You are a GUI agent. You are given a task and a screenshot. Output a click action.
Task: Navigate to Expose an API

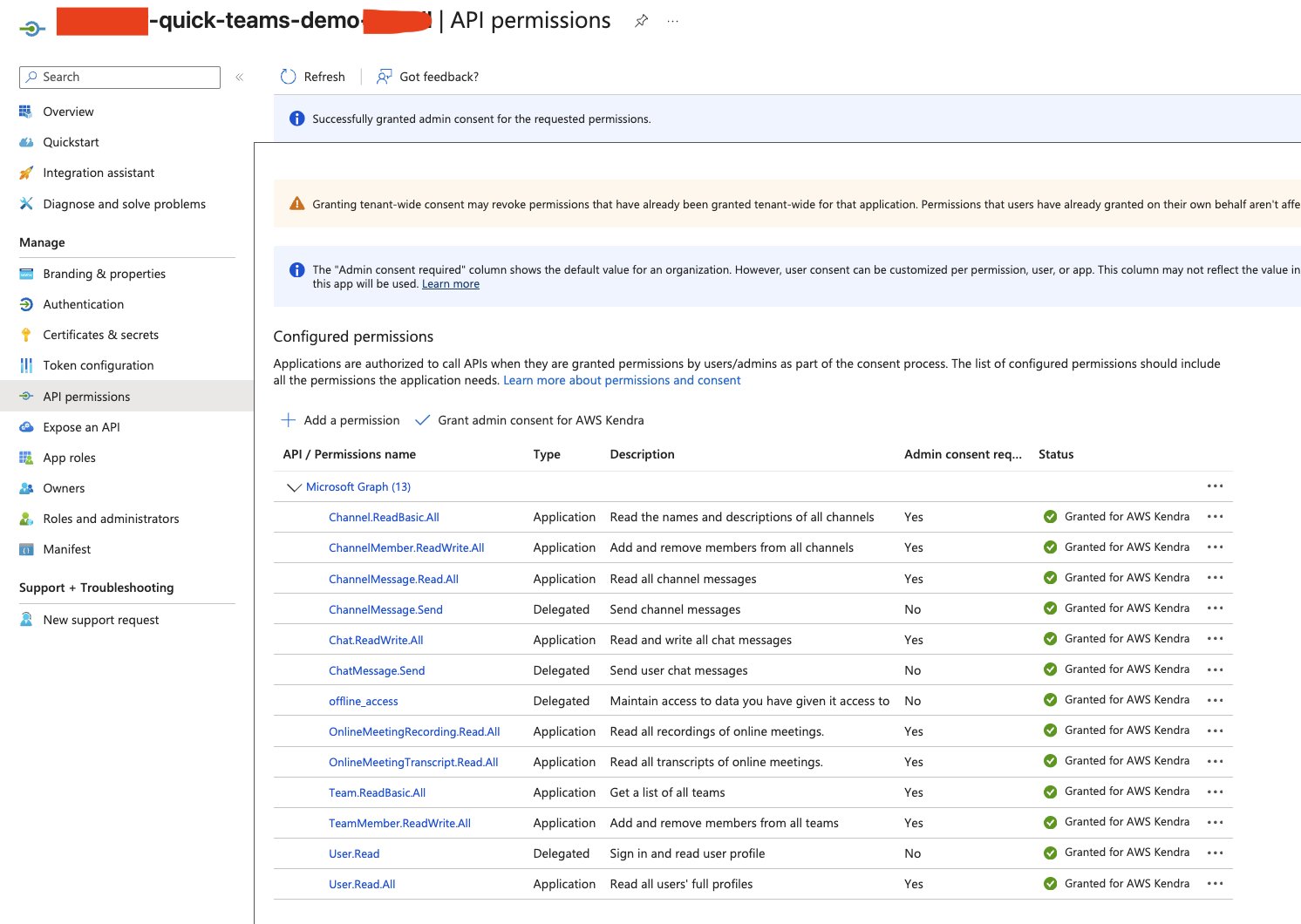(x=81, y=426)
